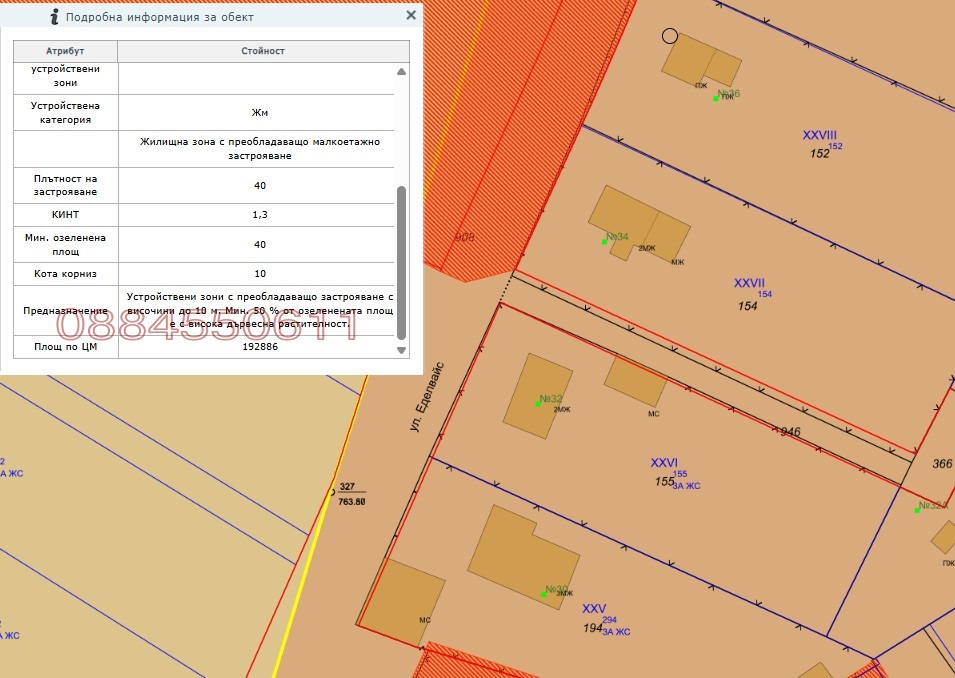Click the attribute table's vertical scrollbar thumb
Viewport: 955px width, 678px height.
(x=402, y=260)
